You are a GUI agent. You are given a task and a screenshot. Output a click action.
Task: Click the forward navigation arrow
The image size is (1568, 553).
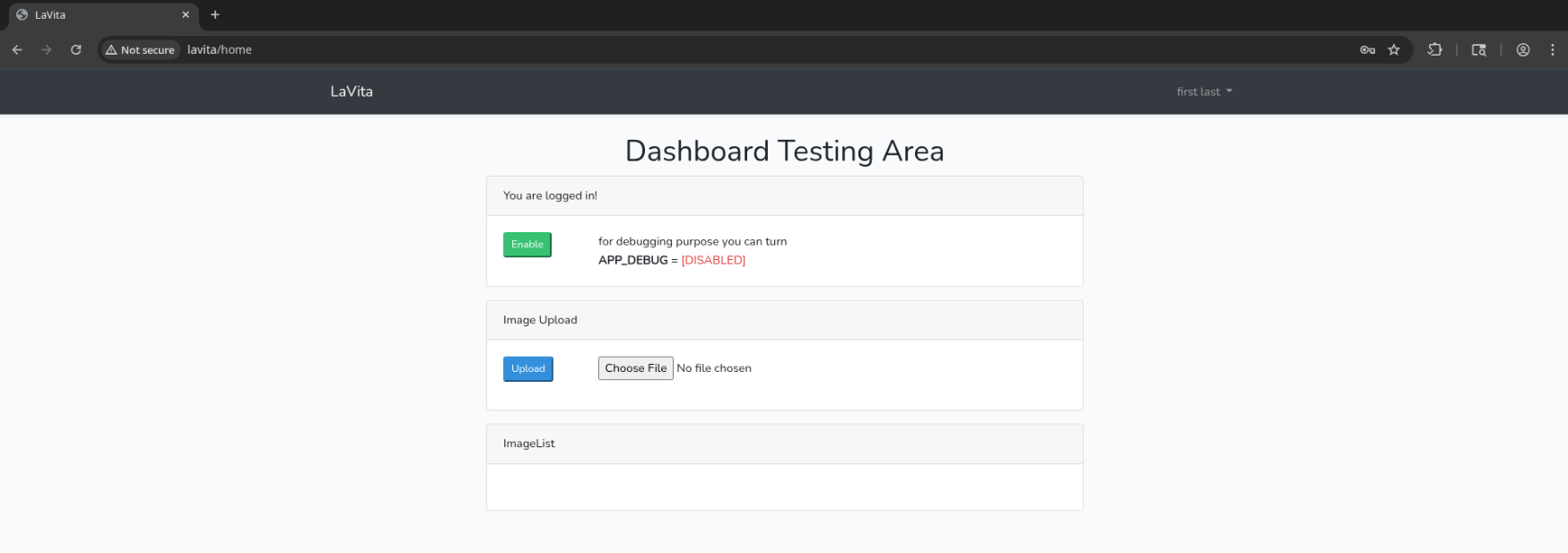pos(47,50)
